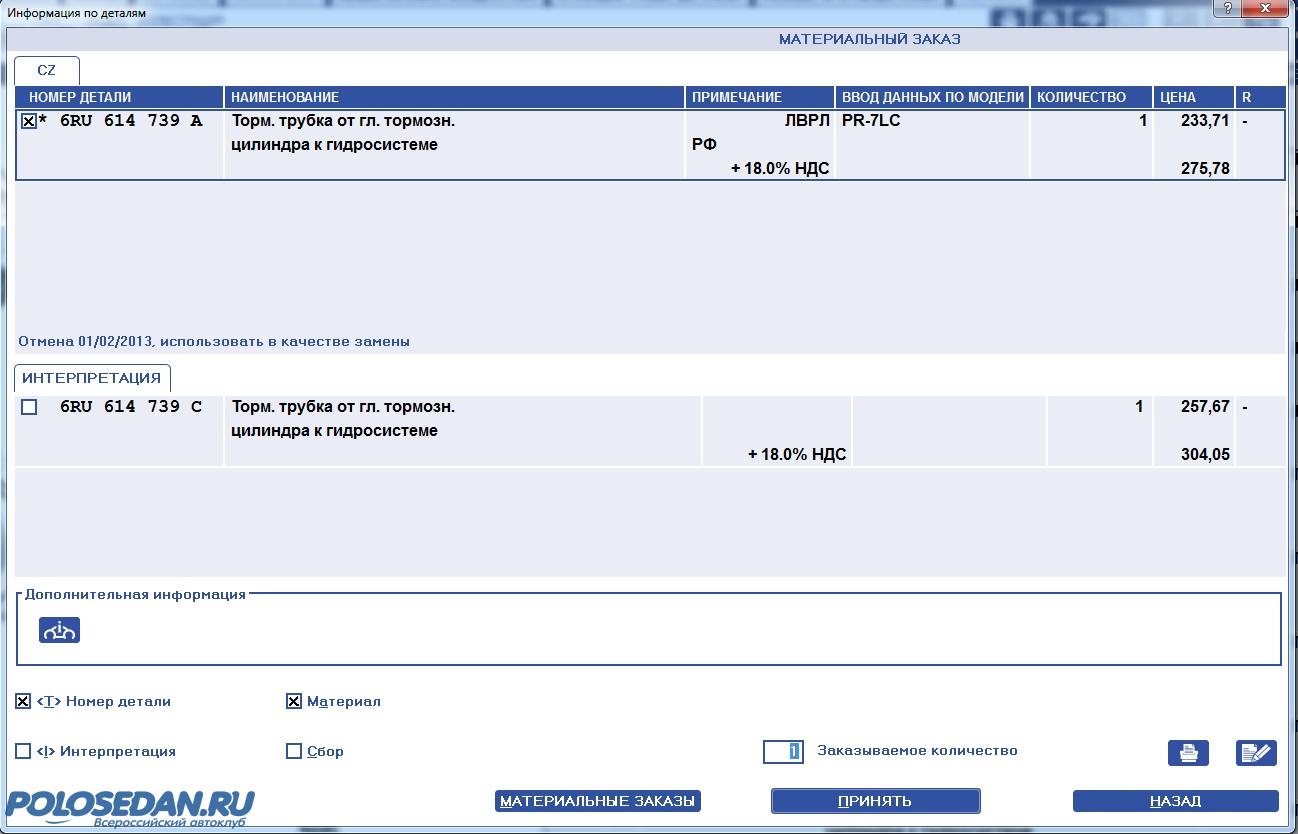The width and height of the screenshot is (1298, 834).
Task: Uncheck the 6RU 614 739 A part checkbox
Action: tap(29, 121)
